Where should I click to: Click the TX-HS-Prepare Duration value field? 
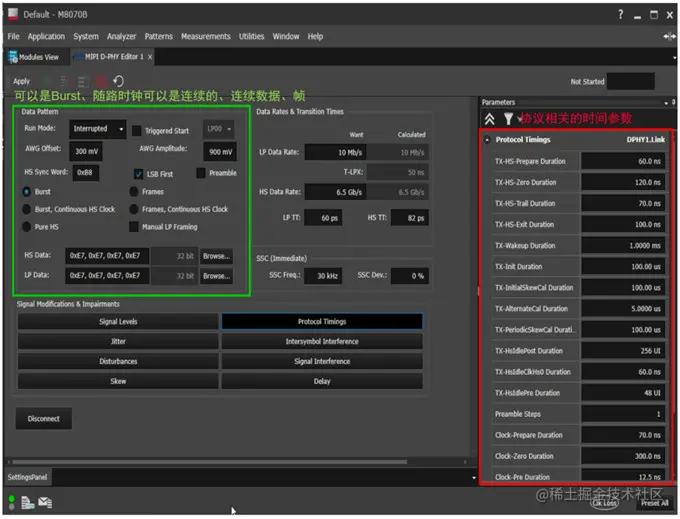(x=623, y=161)
